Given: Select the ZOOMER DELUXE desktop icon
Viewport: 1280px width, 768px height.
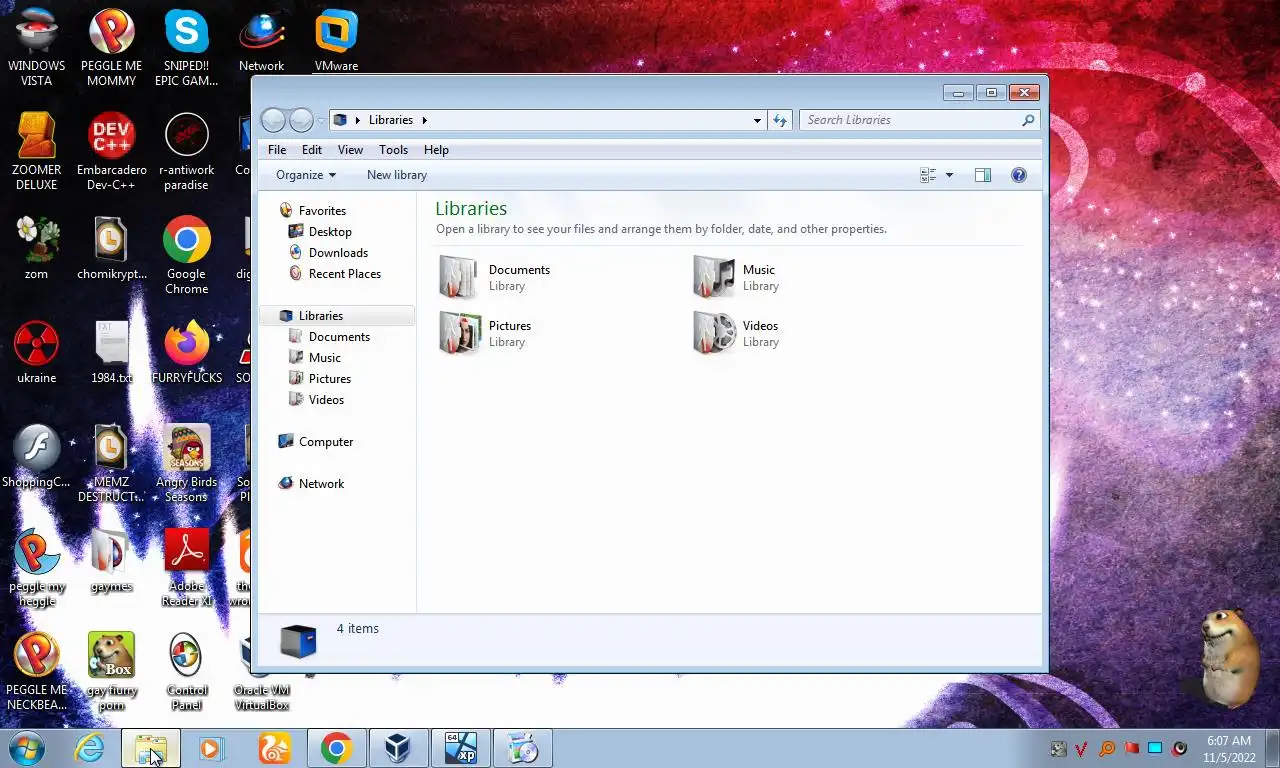Looking at the screenshot, I should point(37,151).
